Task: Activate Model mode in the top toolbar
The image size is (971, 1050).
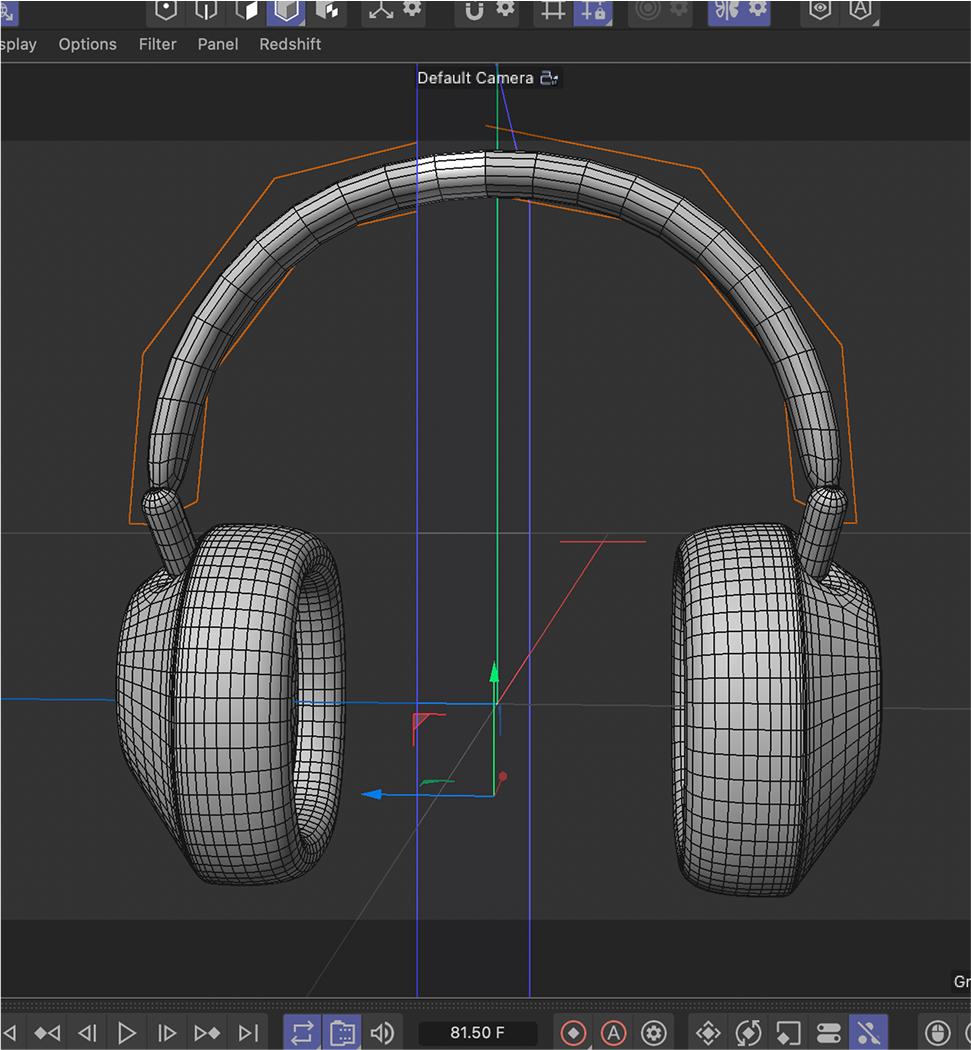Action: pos(286,11)
